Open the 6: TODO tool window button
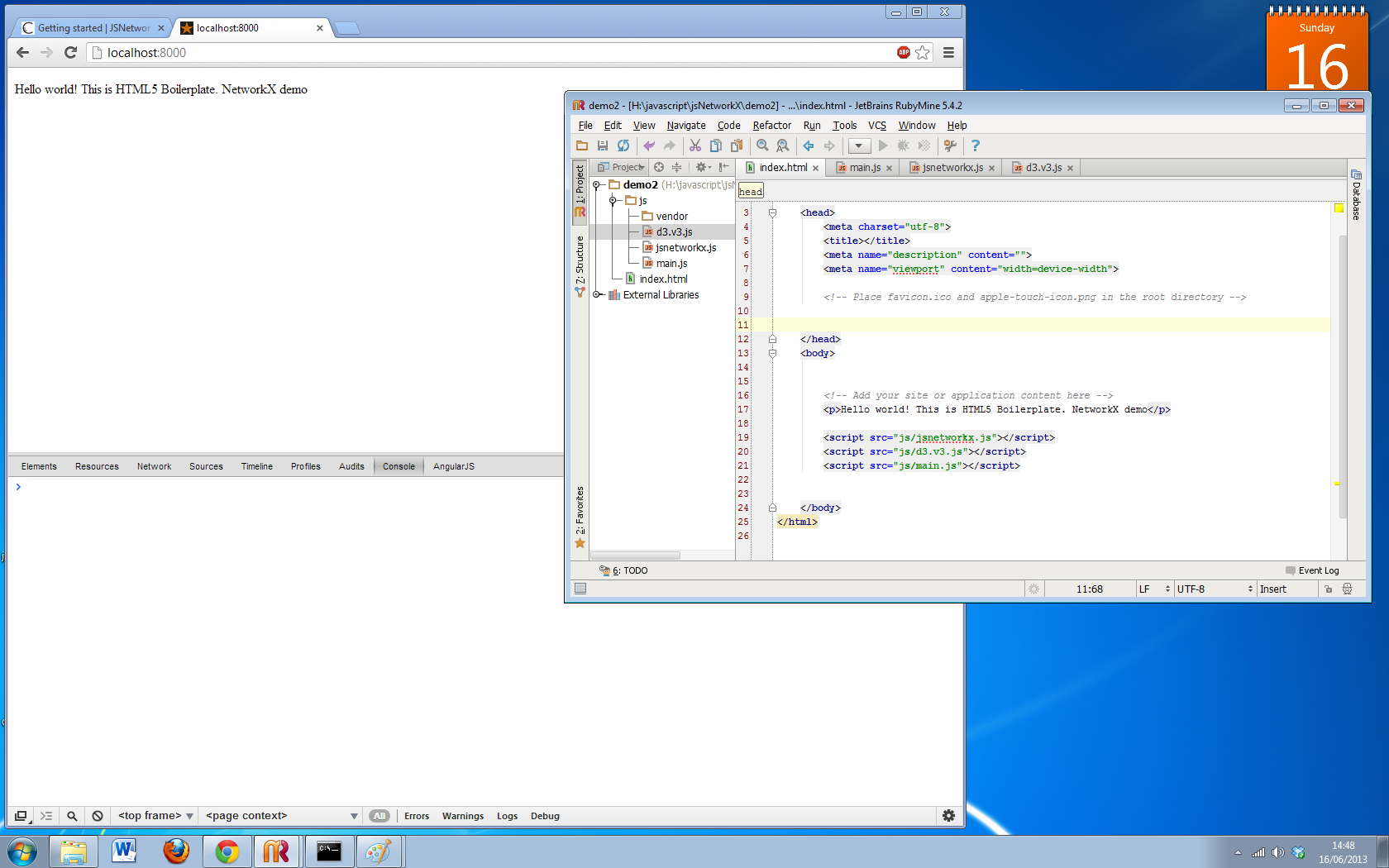The image size is (1389, 868). (x=623, y=570)
